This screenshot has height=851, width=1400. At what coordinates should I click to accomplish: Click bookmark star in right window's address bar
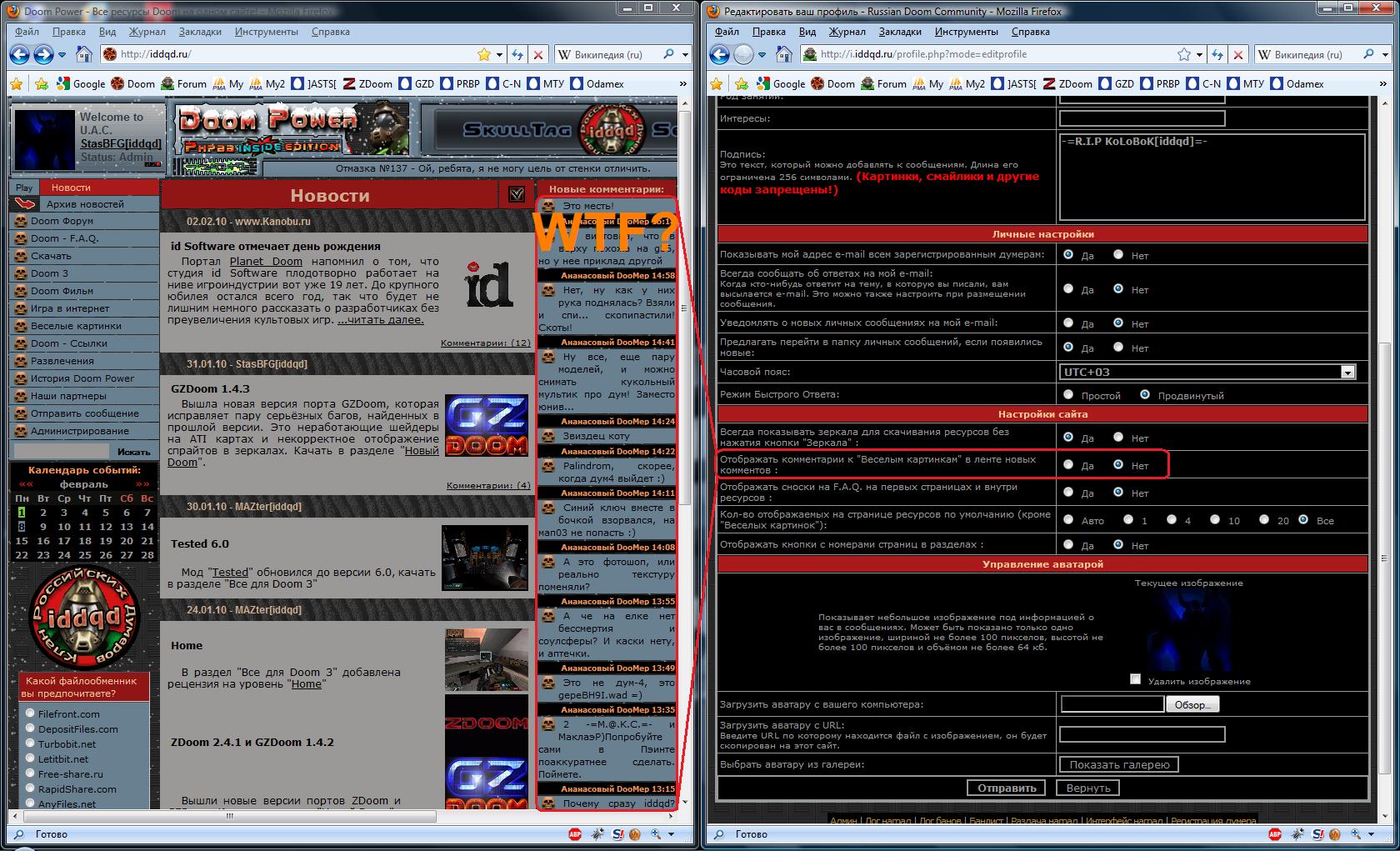click(1184, 55)
